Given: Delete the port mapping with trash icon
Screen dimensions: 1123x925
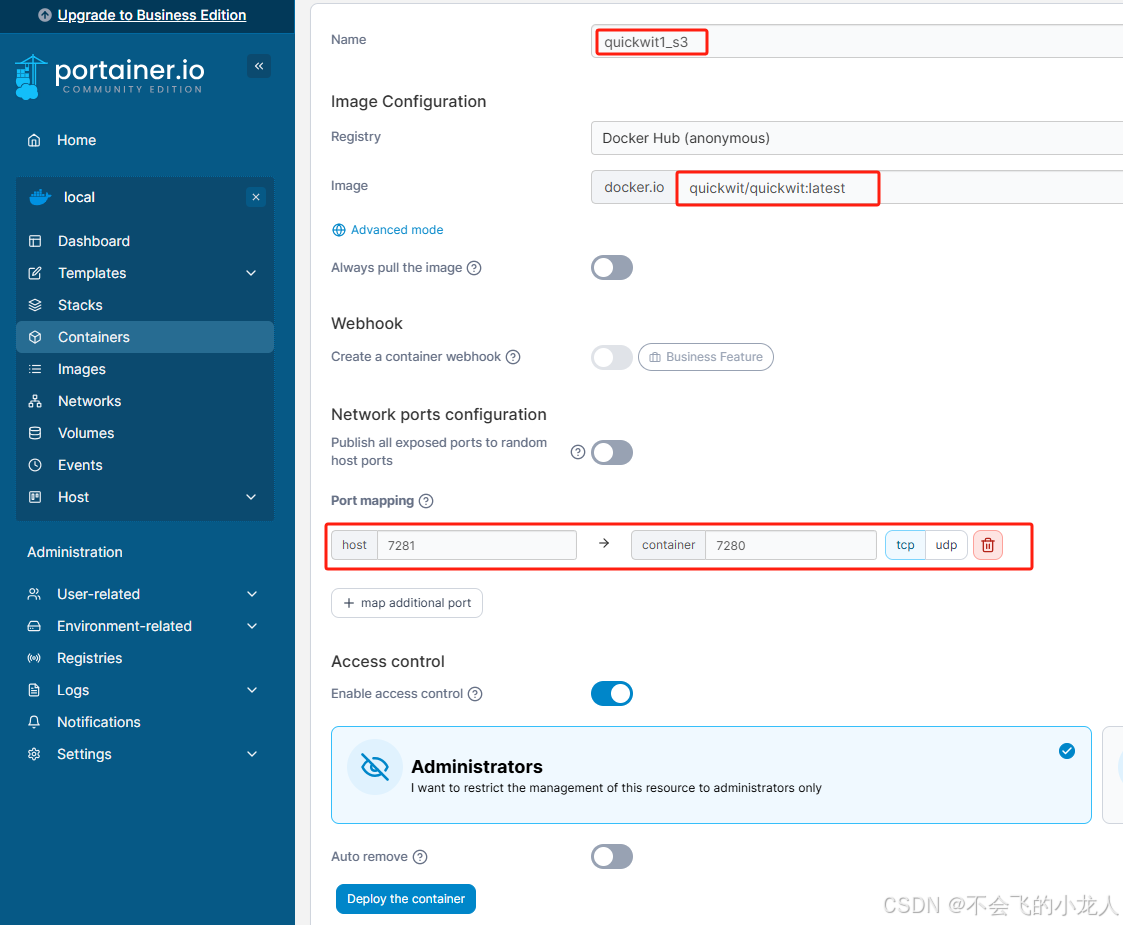Looking at the screenshot, I should (x=988, y=545).
